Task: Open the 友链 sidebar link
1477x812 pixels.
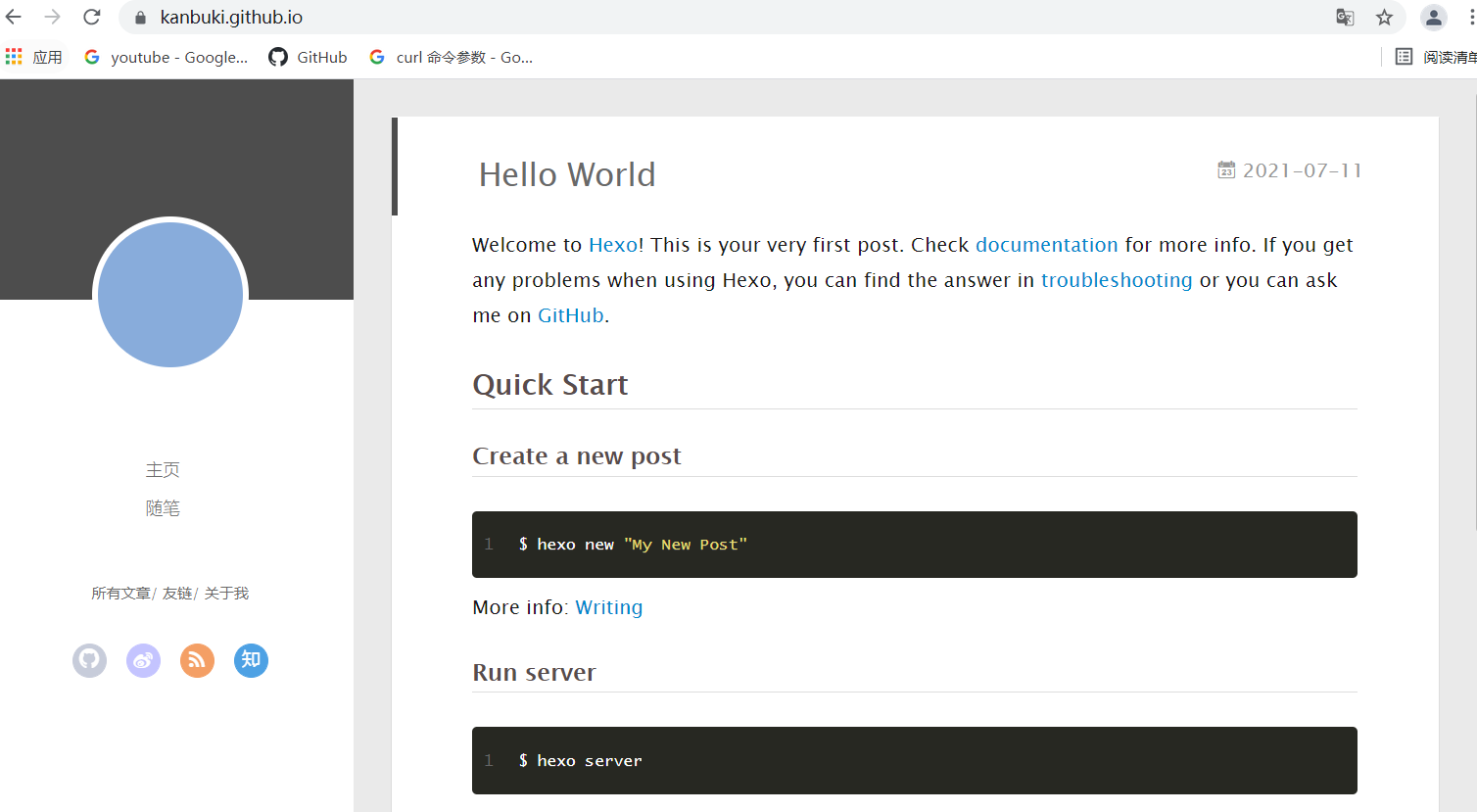Action: pyautogui.click(x=177, y=594)
